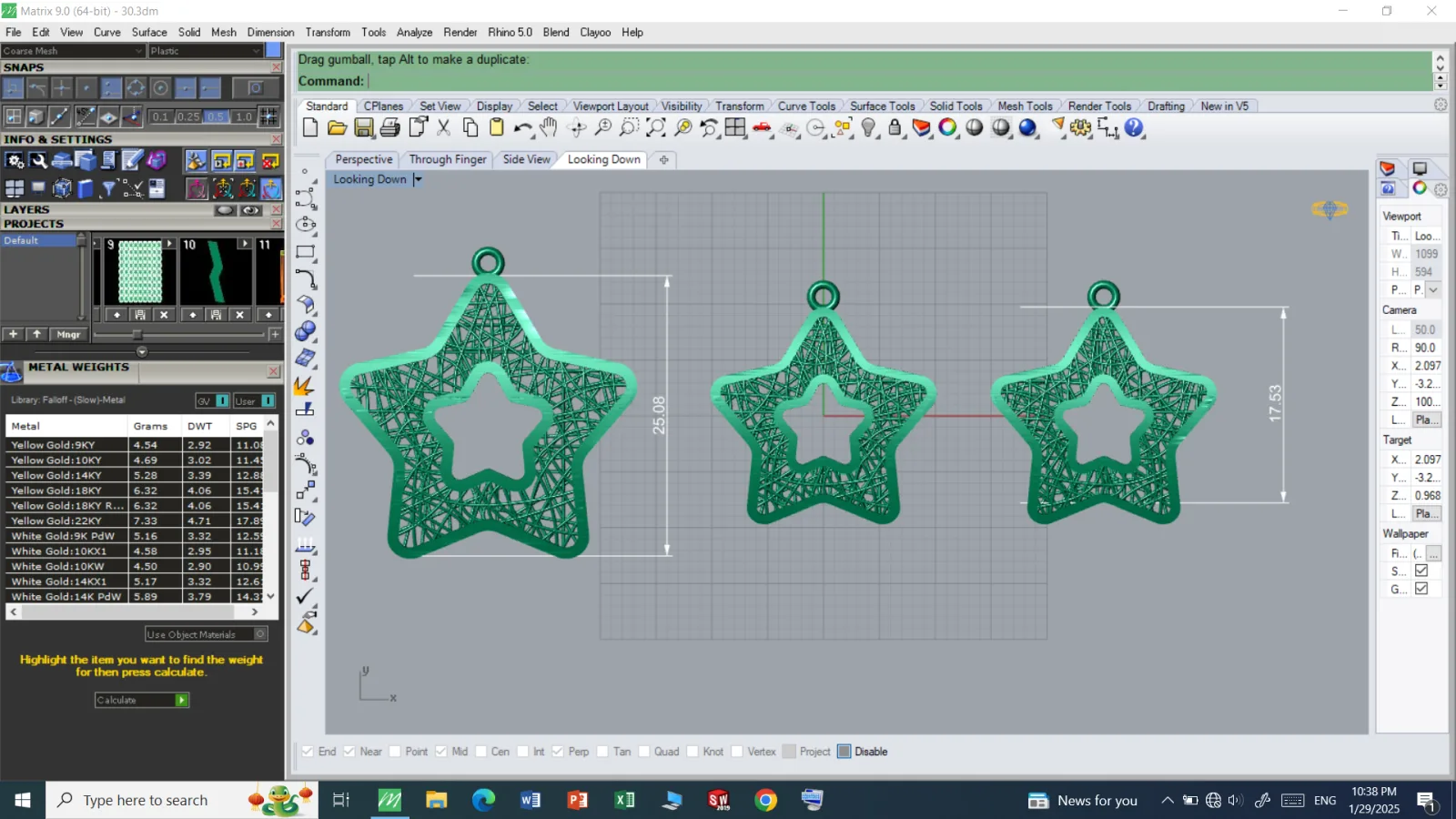Switch to the Perspective viewport tab
Image resolution: width=1456 pixels, height=819 pixels.
click(364, 159)
